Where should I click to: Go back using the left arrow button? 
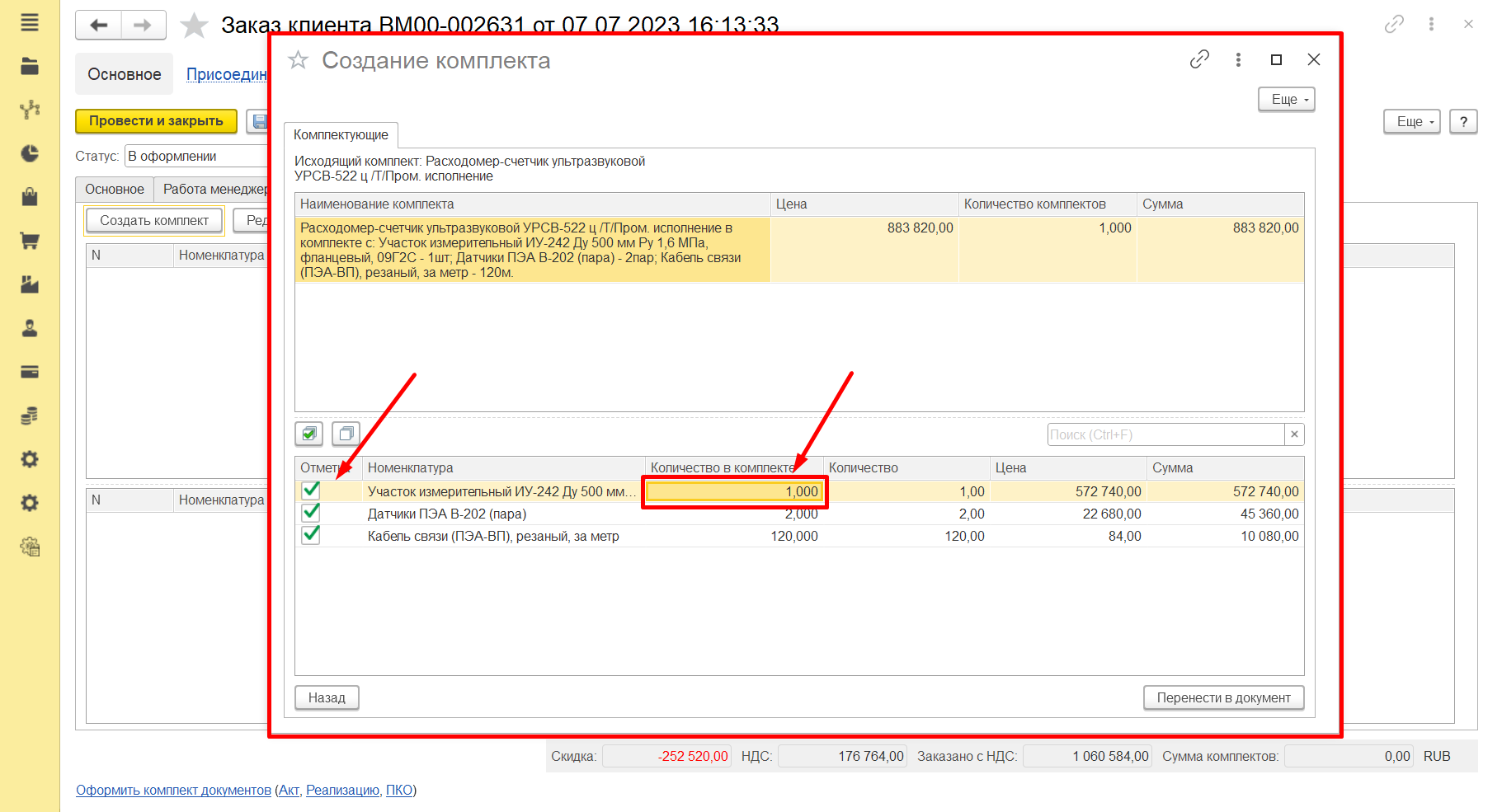pyautogui.click(x=99, y=25)
